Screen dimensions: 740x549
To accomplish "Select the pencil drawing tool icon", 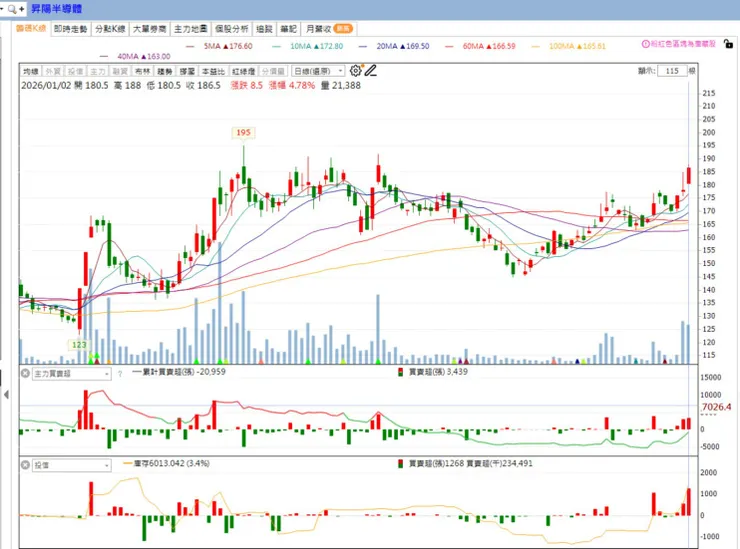I will tap(370, 71).
